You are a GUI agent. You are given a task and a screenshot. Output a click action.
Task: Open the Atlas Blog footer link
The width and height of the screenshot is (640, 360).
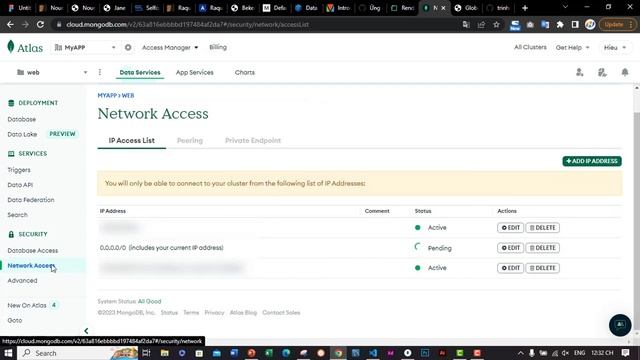tap(243, 313)
